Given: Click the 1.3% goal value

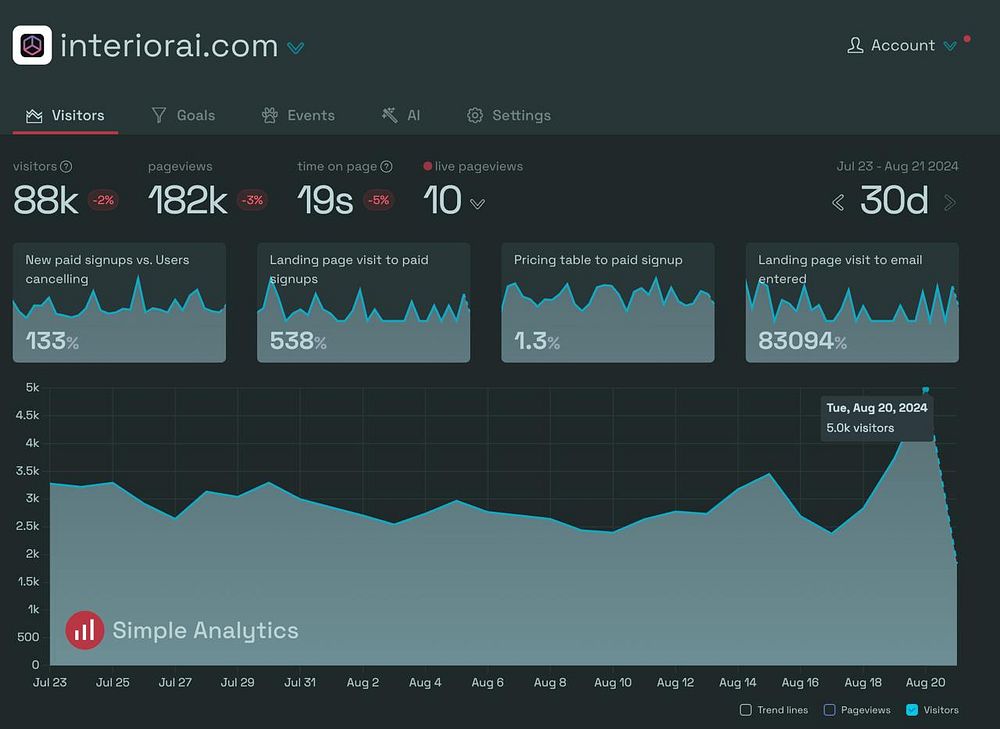Looking at the screenshot, I should pos(536,341).
